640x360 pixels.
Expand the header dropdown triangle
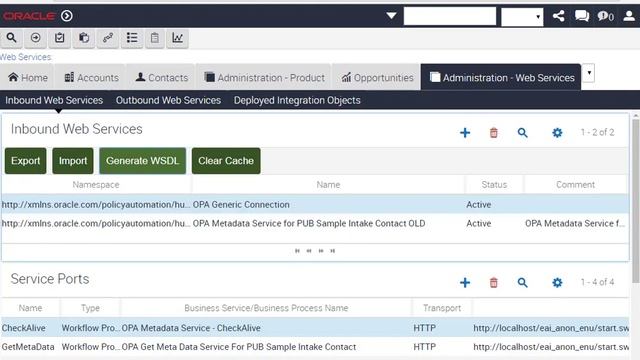(x=391, y=16)
